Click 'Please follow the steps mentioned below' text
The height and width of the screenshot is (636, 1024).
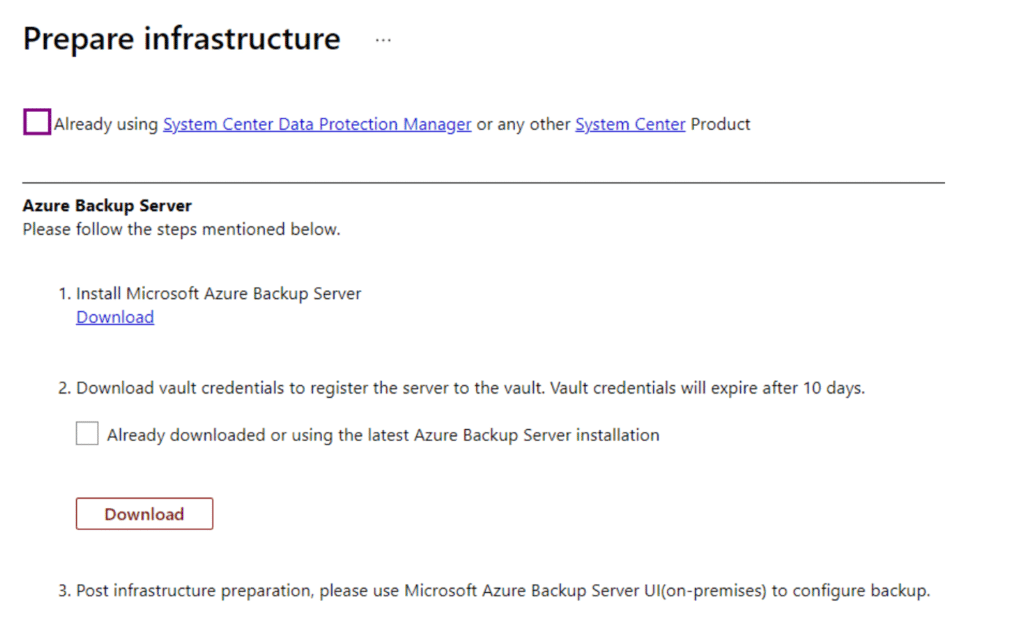[x=181, y=229]
